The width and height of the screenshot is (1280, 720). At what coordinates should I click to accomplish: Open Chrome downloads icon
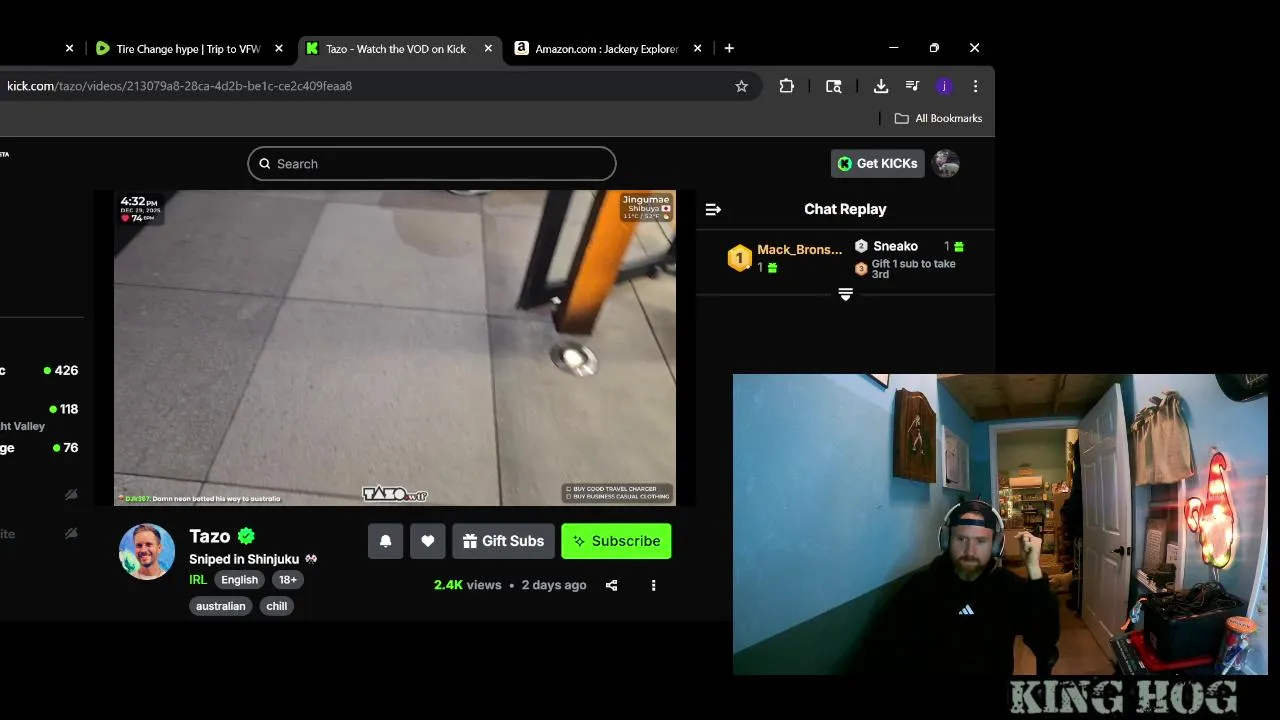(881, 86)
